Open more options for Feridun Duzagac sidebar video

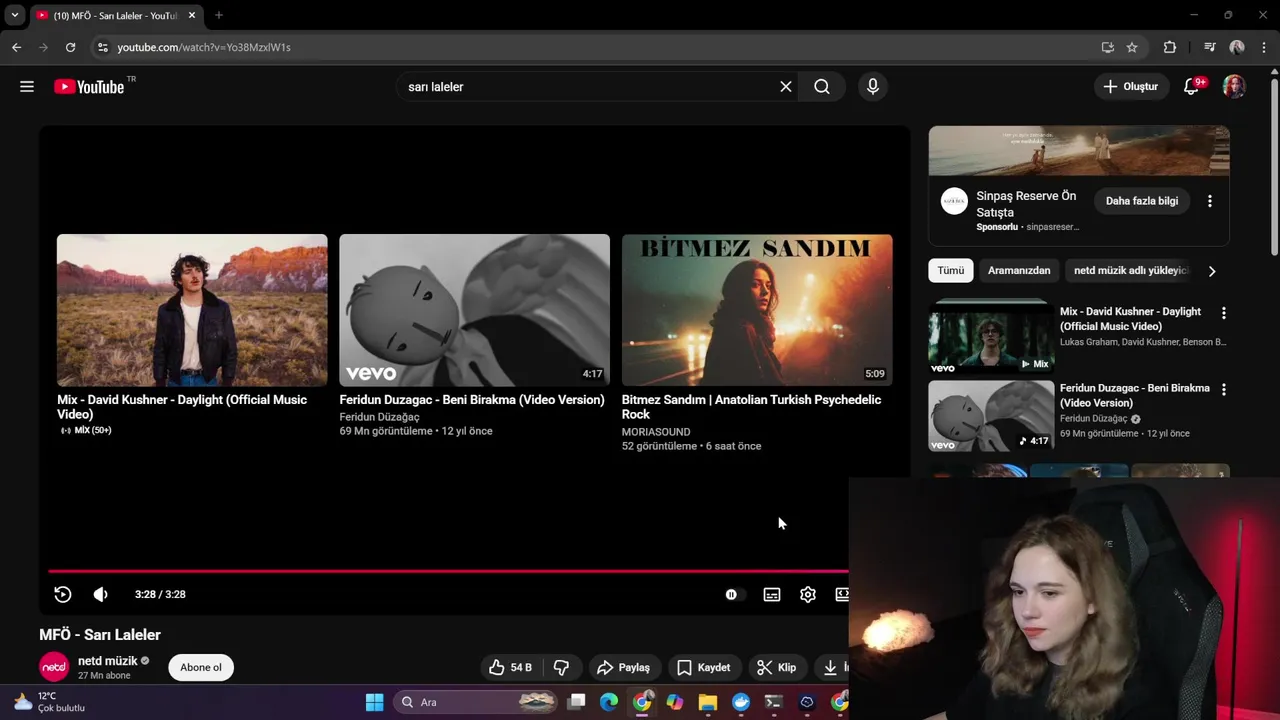1223,389
